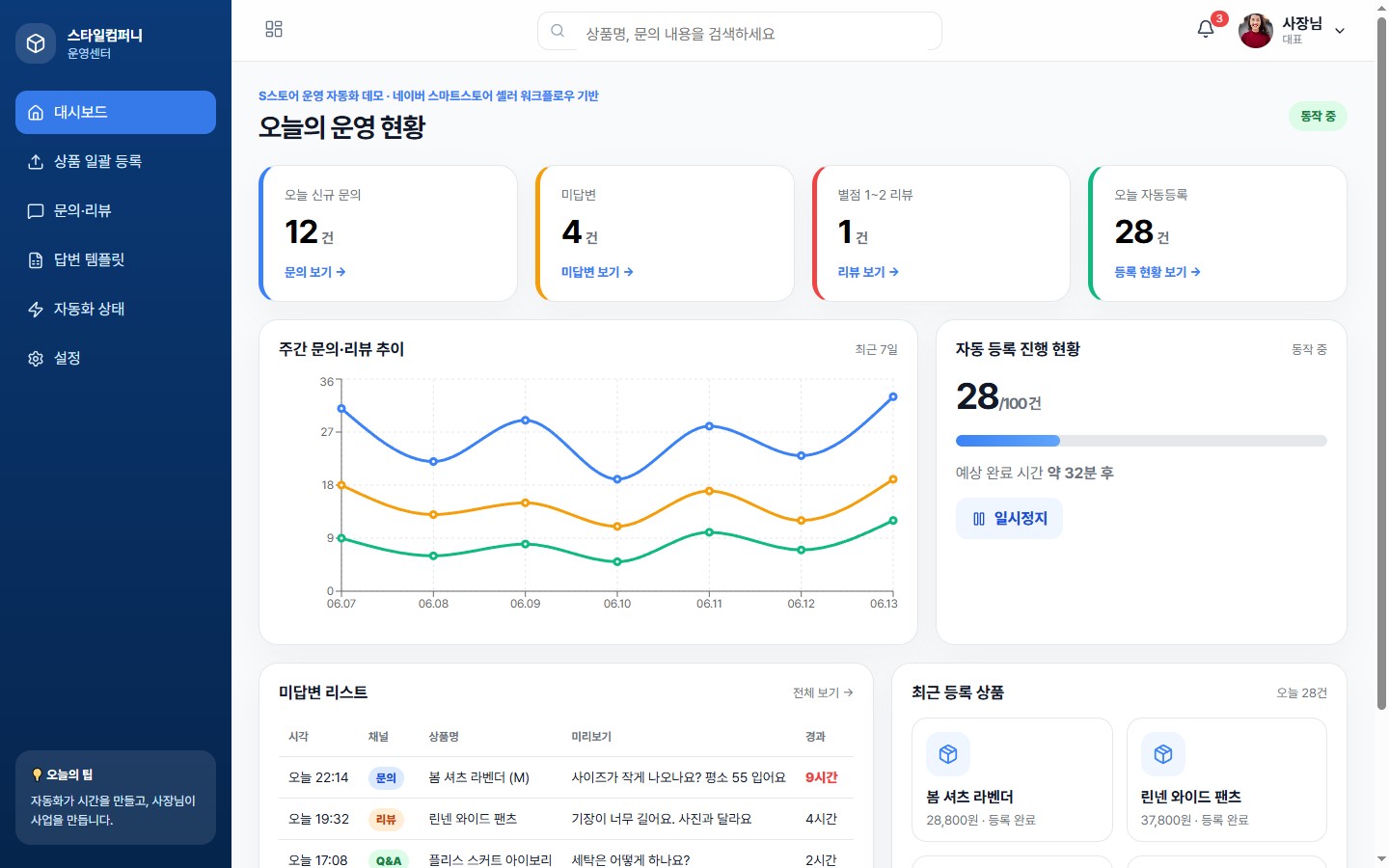
Task: Click the 06.11 point on green chart line
Action: point(709,532)
